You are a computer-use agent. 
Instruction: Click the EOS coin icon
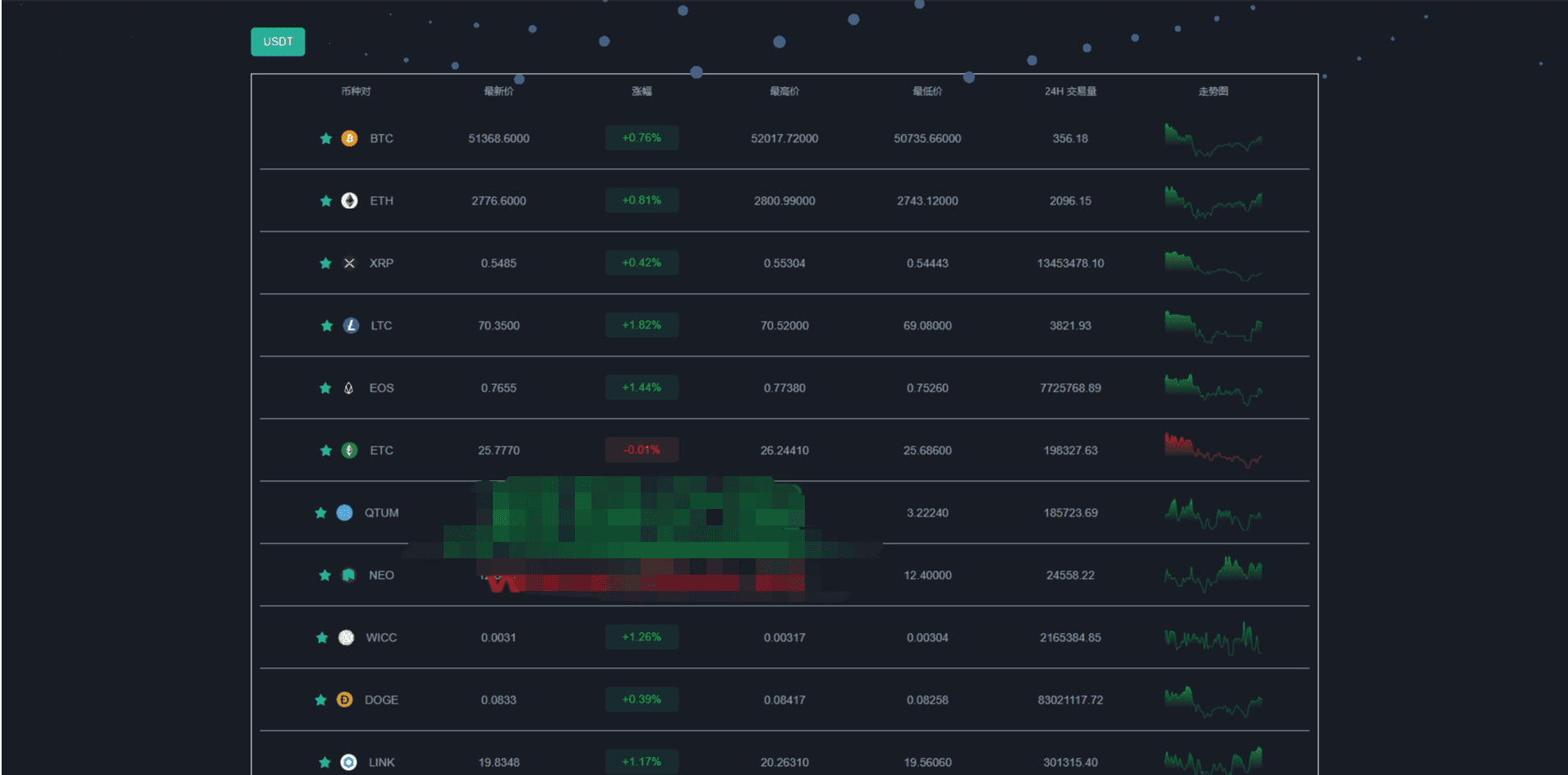click(349, 388)
